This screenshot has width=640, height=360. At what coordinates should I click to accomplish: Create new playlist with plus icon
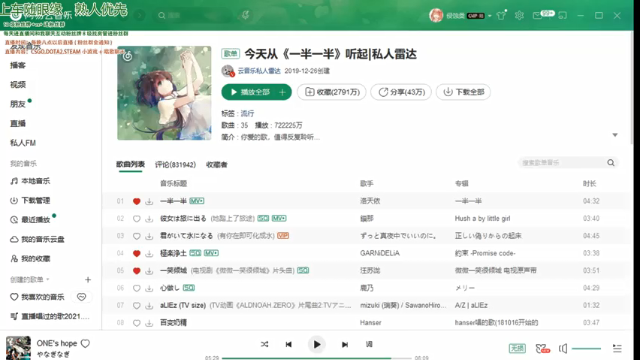(x=88, y=280)
